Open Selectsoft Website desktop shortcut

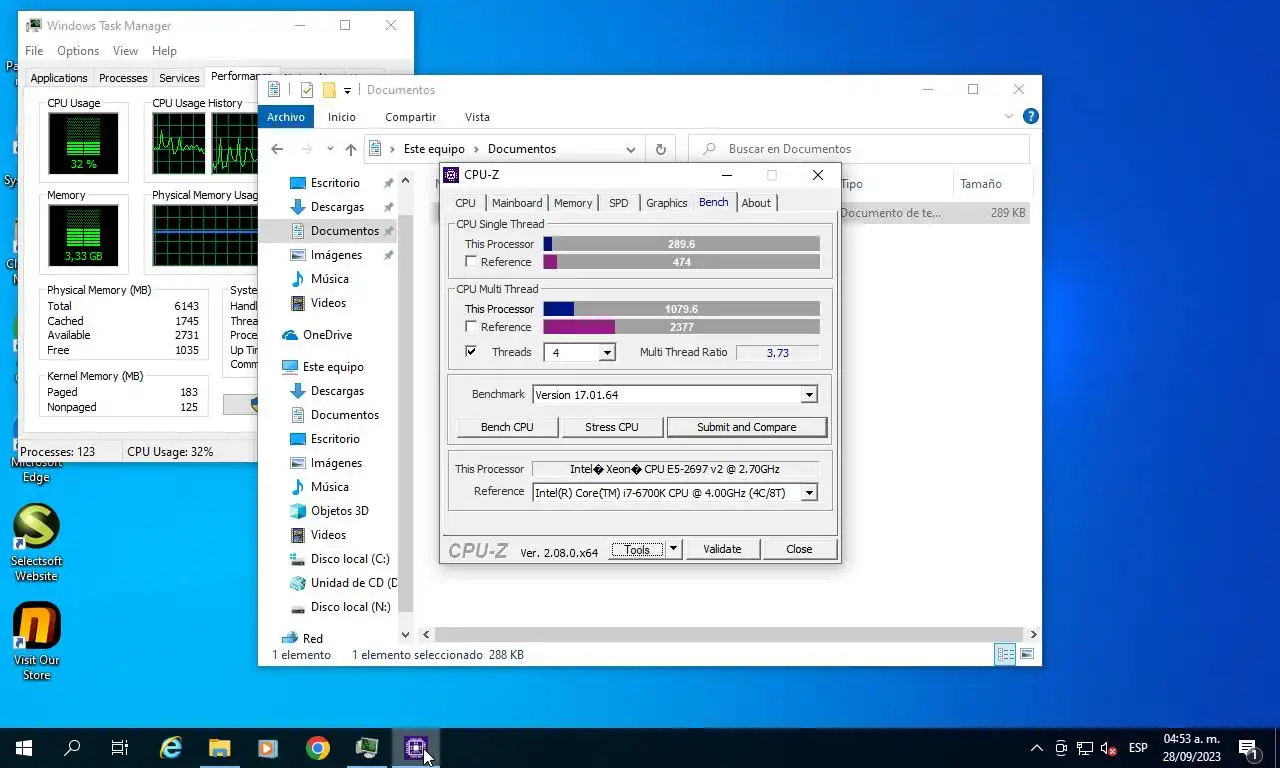(36, 541)
